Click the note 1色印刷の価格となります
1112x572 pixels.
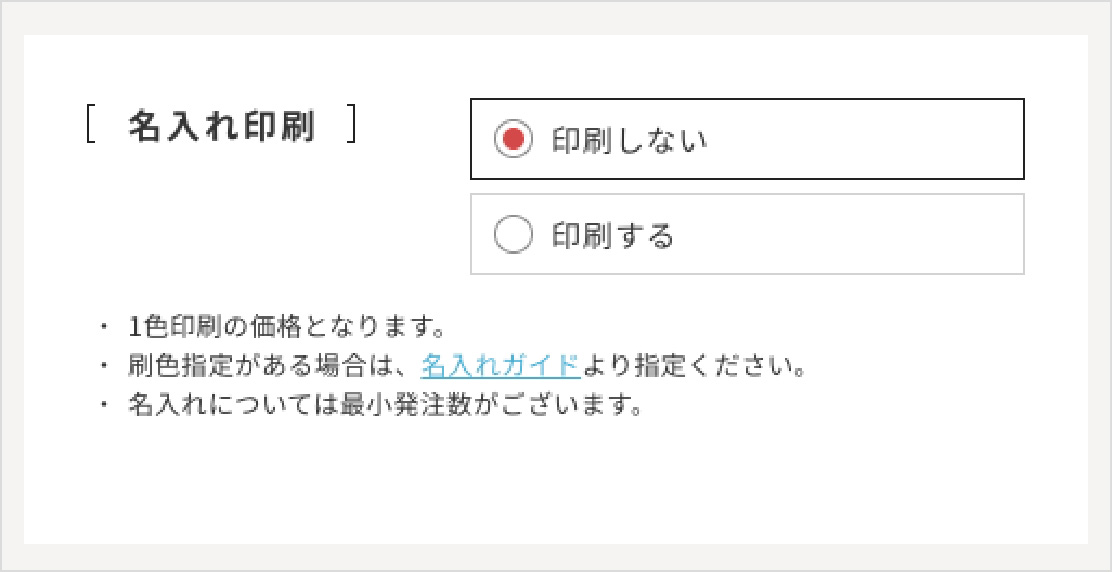286,327
